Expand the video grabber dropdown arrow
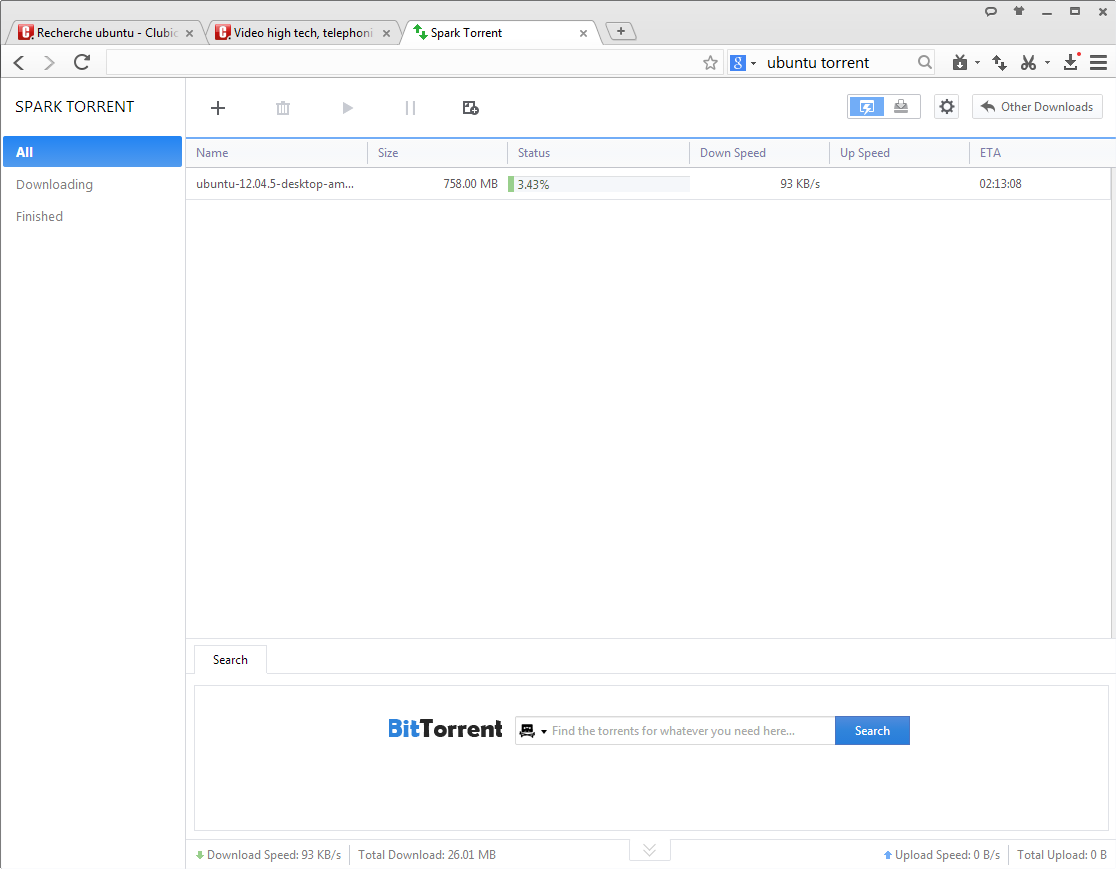 tap(977, 63)
